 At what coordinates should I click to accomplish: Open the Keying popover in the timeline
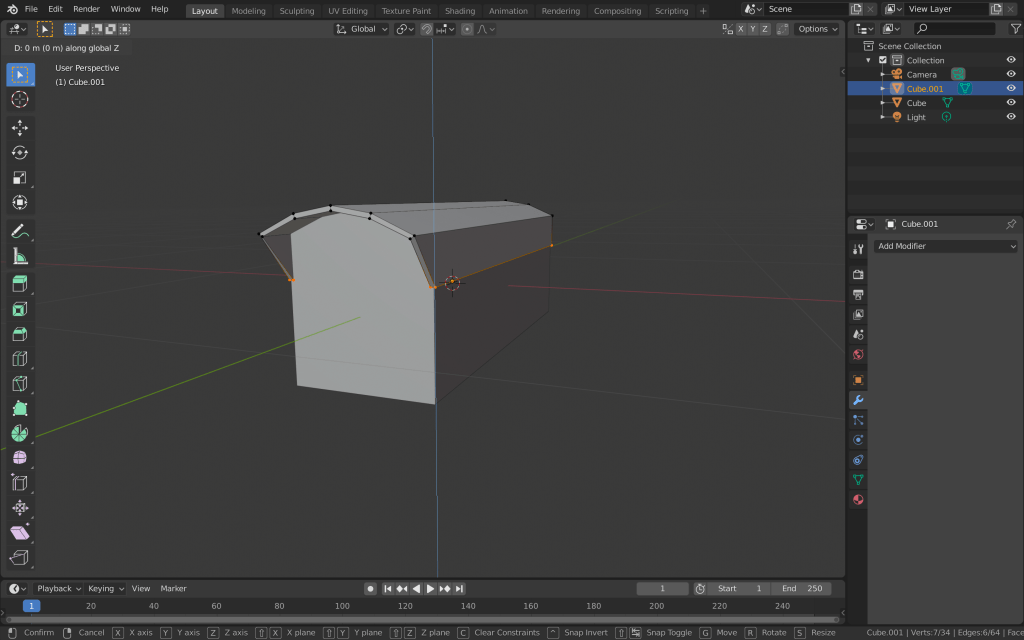pos(105,588)
